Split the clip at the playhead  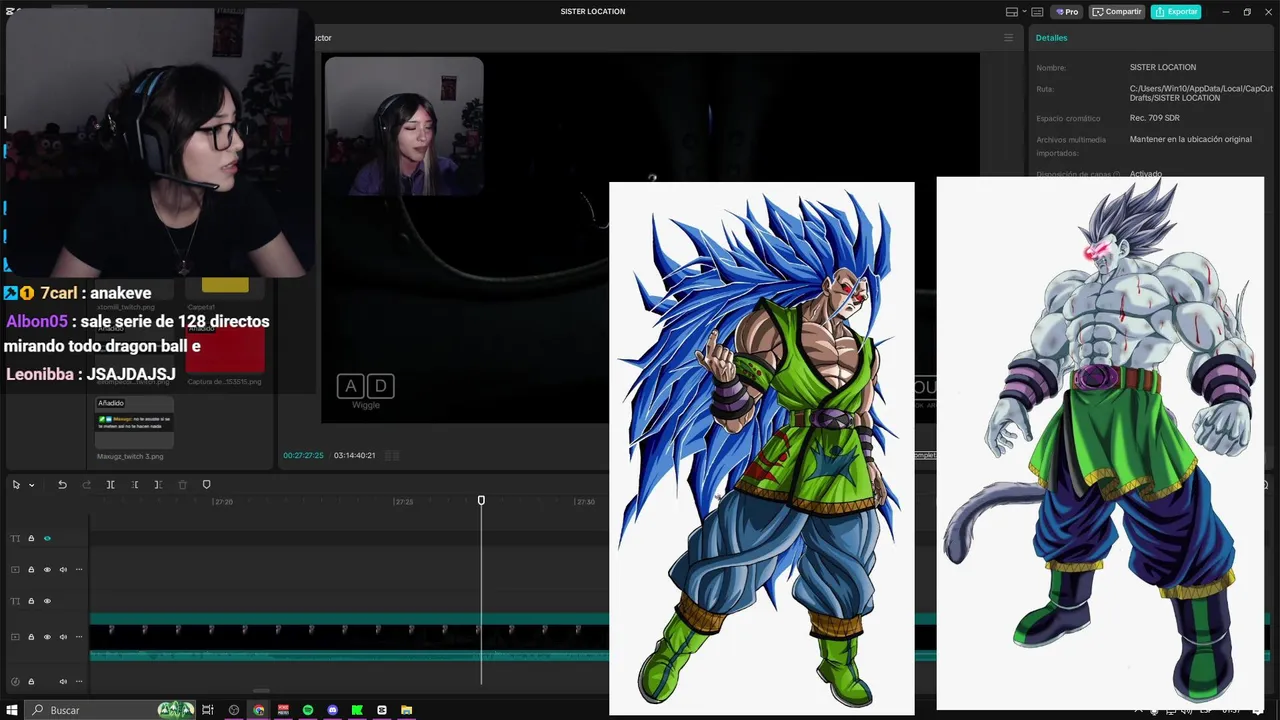click(111, 485)
